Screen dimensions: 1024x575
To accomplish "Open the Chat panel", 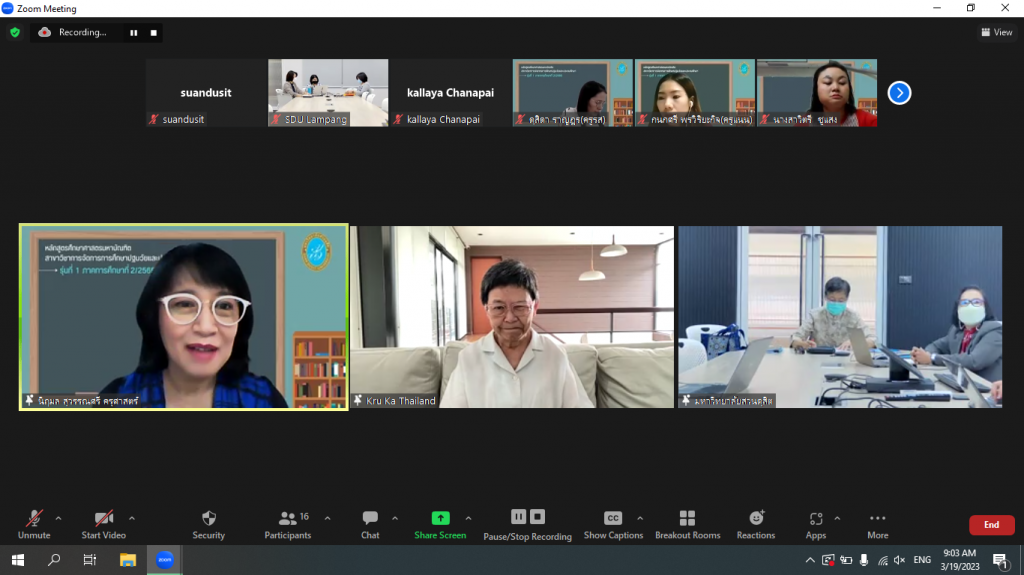I will pyautogui.click(x=370, y=523).
